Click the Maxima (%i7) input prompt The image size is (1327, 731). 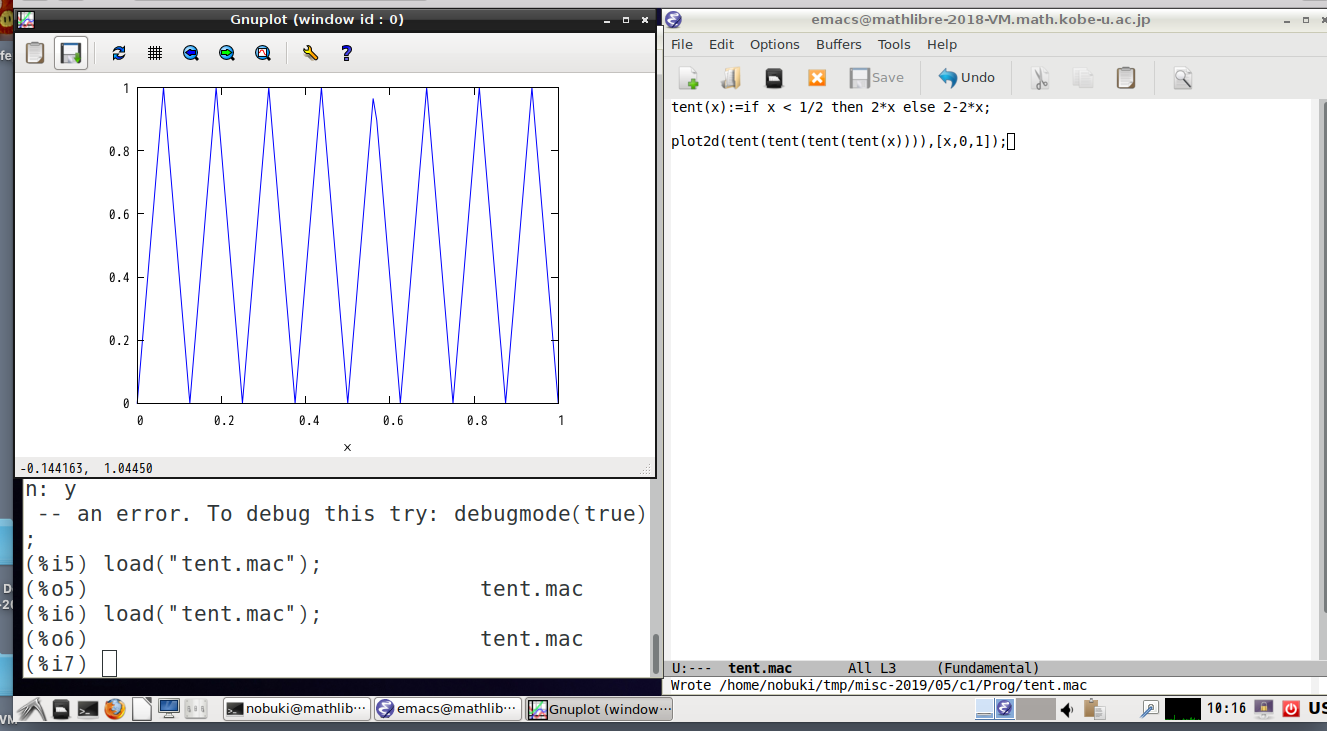[57, 663]
